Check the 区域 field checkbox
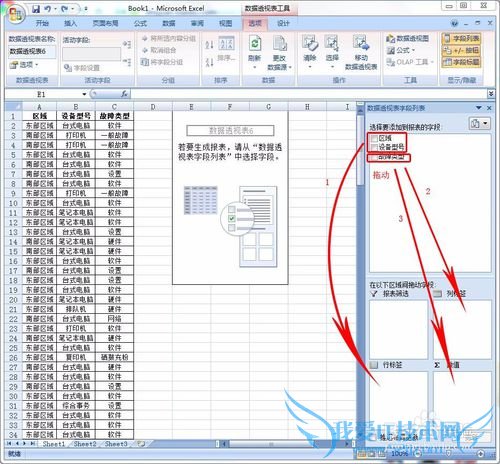500x464 pixels. [375, 138]
